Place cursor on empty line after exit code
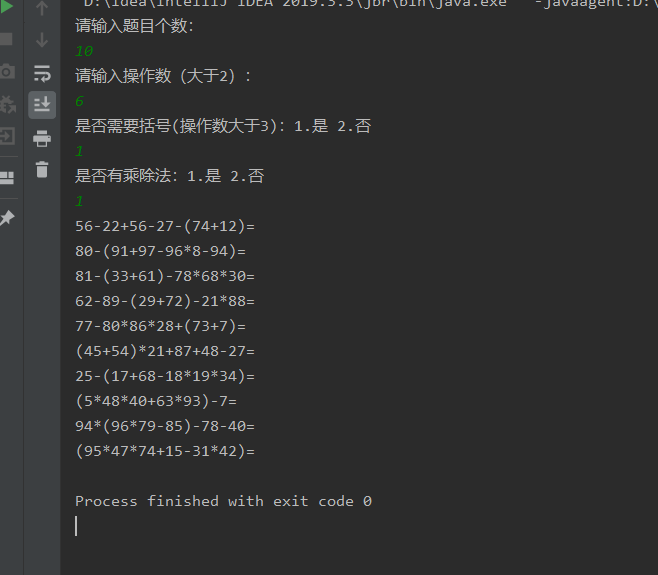This screenshot has height=575, width=658. (x=76, y=526)
